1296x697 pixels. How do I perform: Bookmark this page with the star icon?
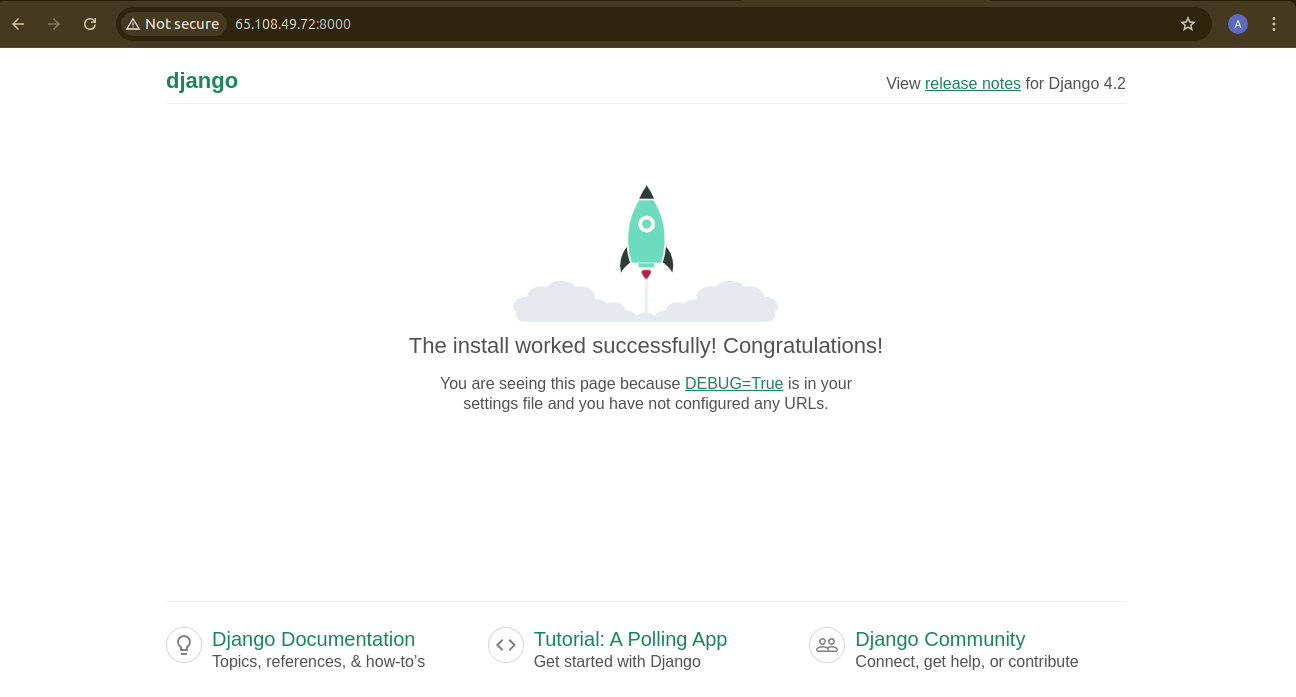1188,24
